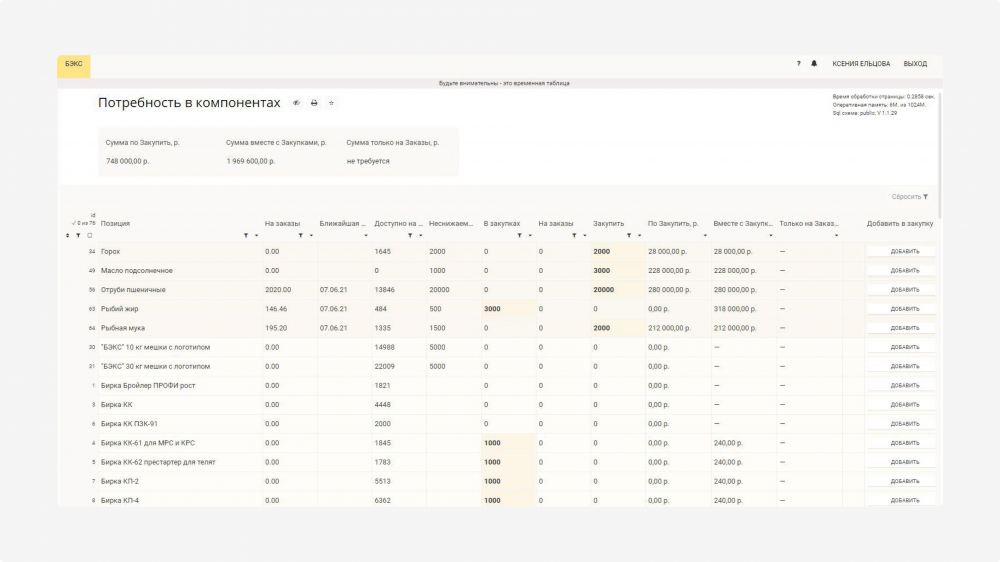Click the Закупить value 20000 cell

pyautogui.click(x=617, y=290)
